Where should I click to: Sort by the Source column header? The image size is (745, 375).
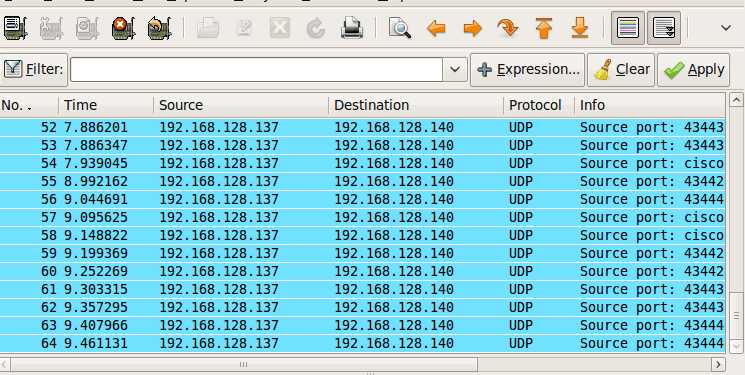coord(241,105)
